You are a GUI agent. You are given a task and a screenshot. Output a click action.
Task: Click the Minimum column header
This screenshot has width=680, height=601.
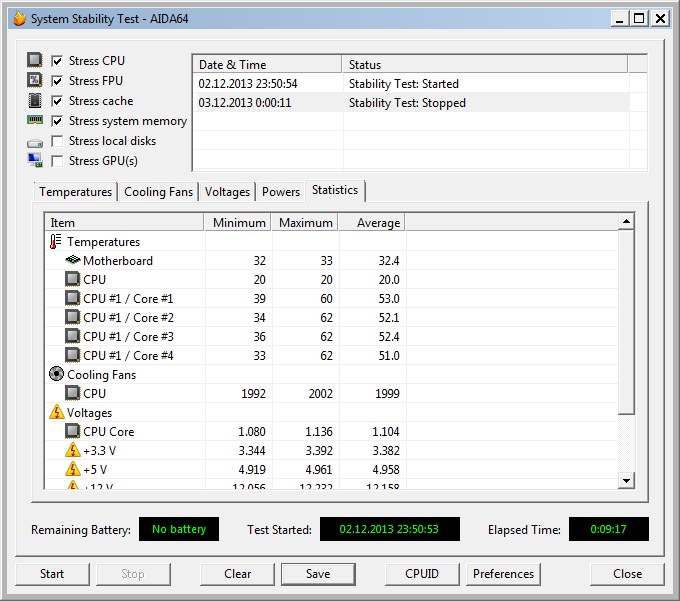pyautogui.click(x=238, y=222)
